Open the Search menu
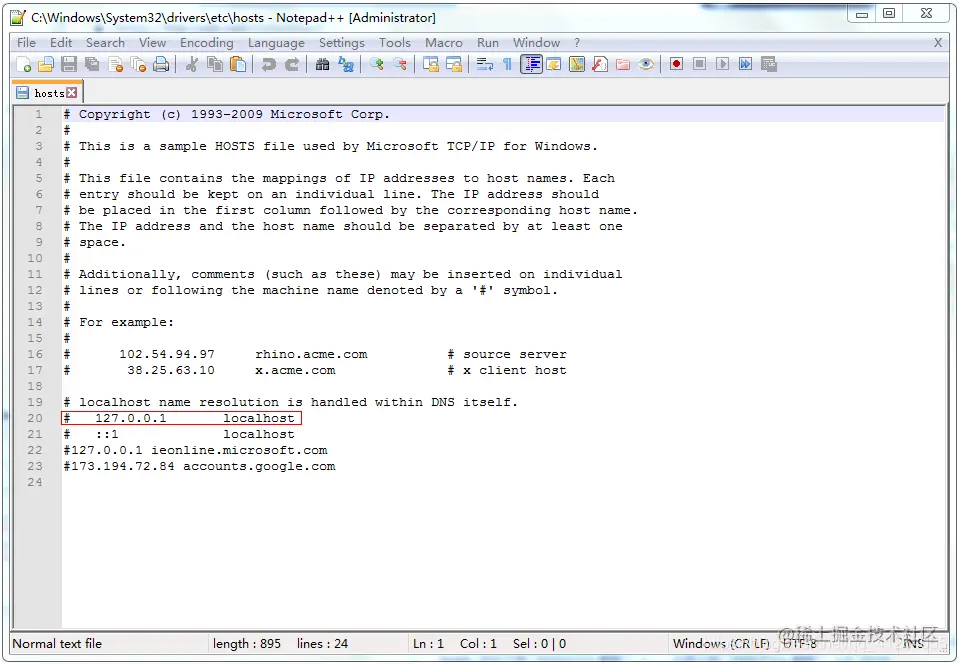This screenshot has height=664, width=958. pos(105,43)
